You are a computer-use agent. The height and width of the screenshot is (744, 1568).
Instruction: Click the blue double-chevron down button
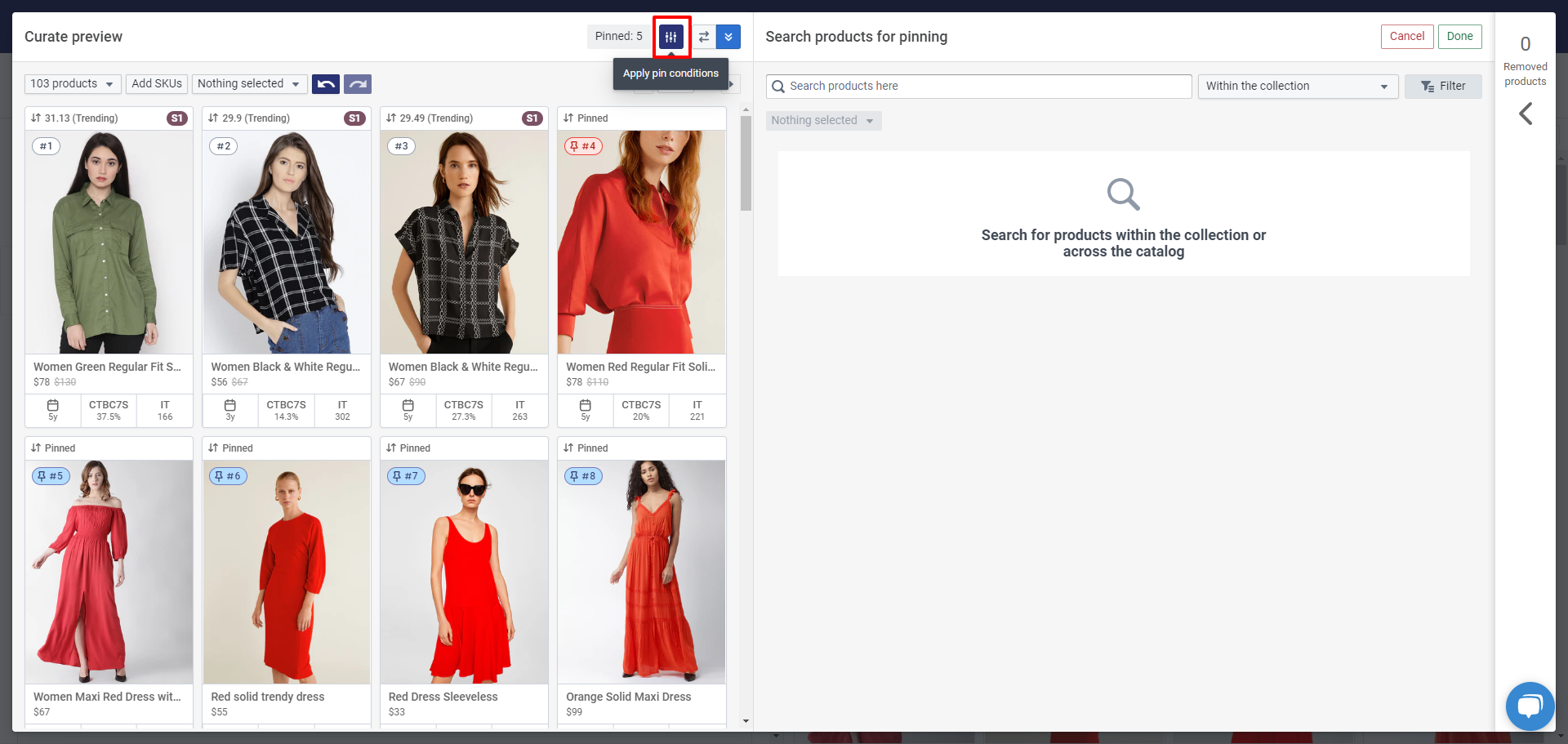pyautogui.click(x=728, y=37)
